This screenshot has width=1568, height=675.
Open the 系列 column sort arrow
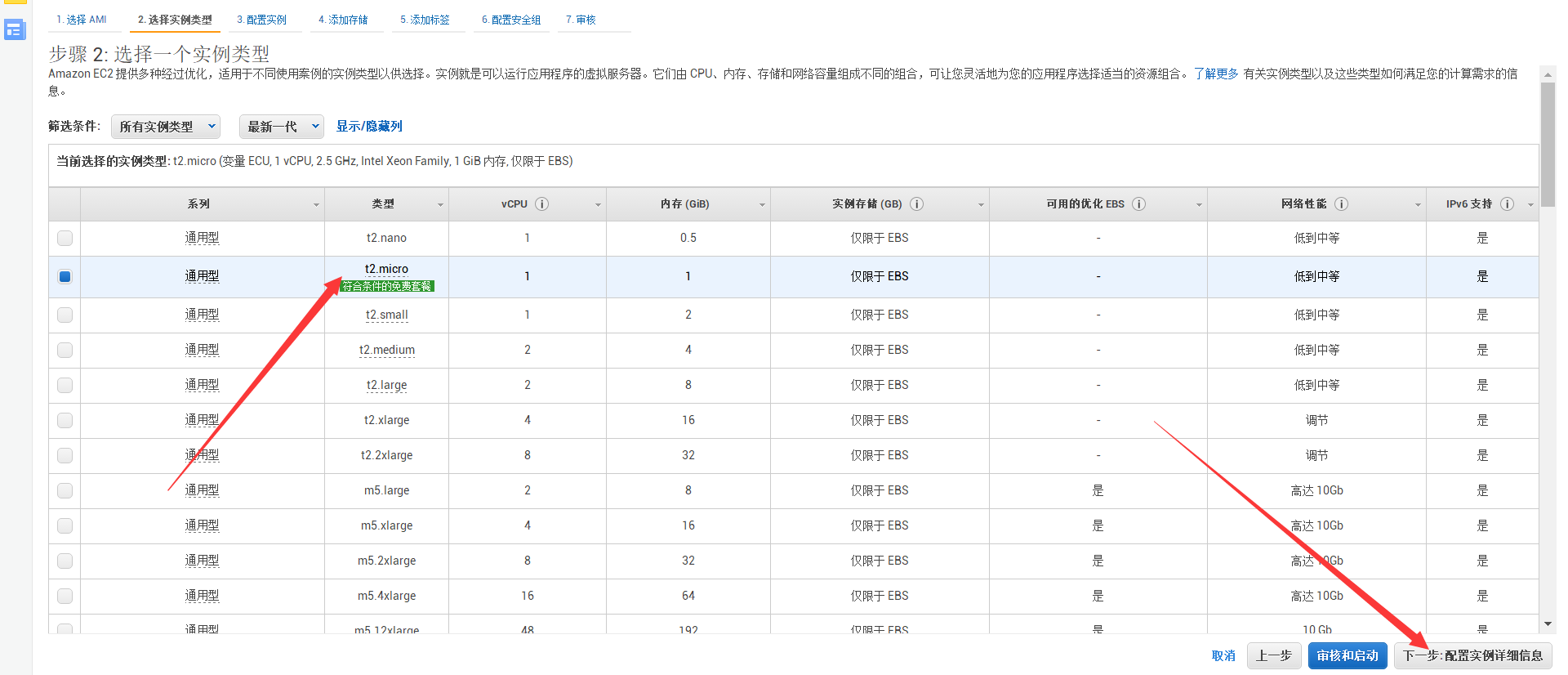(316, 205)
